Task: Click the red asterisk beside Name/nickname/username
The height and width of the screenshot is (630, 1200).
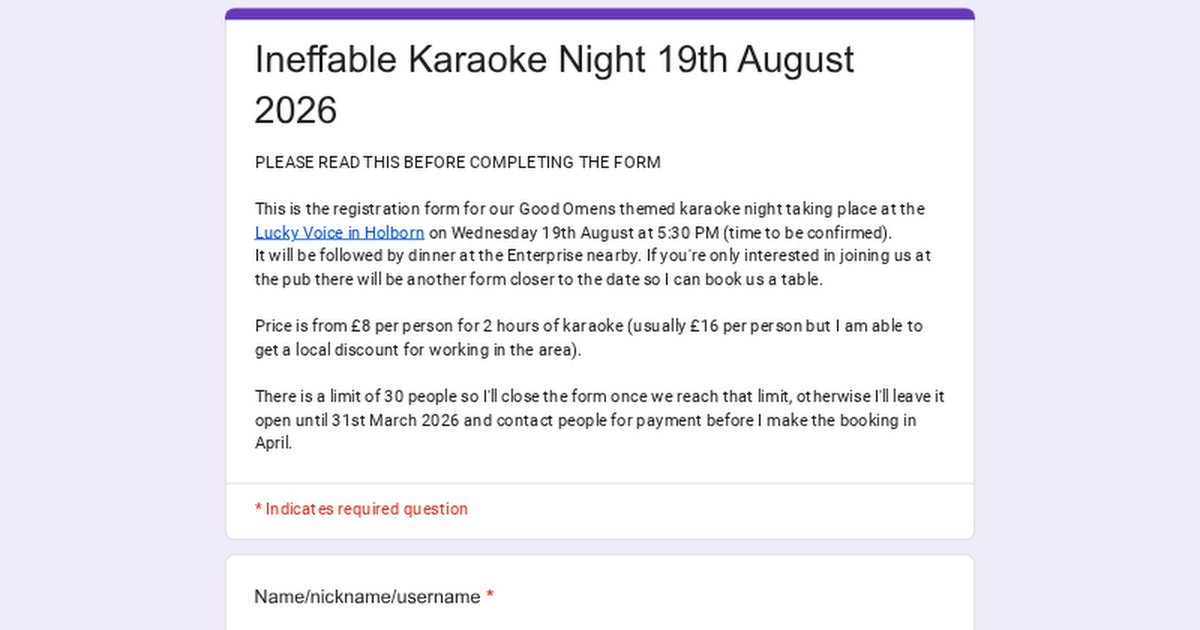Action: (x=490, y=597)
